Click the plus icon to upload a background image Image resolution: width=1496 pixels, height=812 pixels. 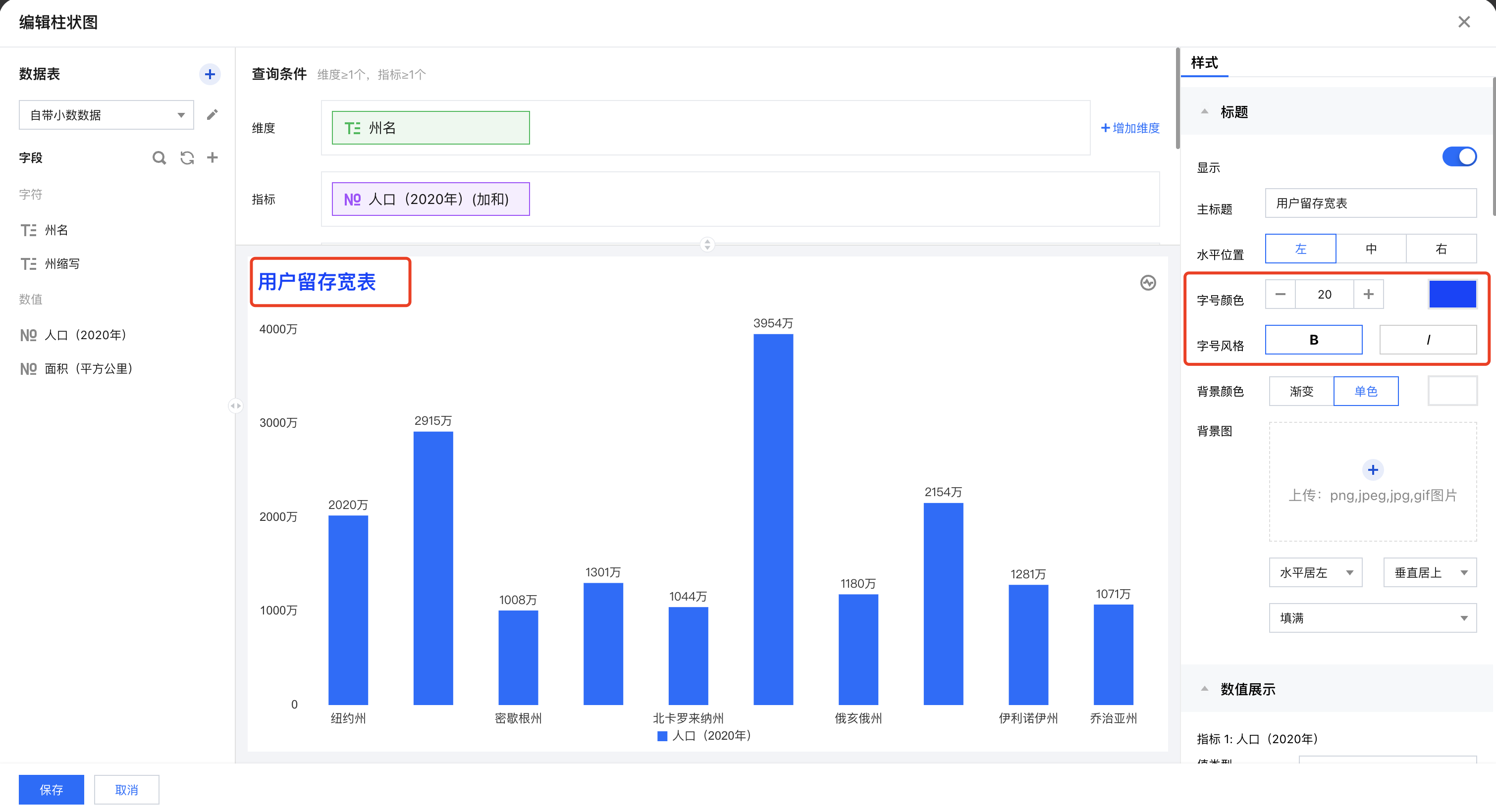tap(1372, 469)
